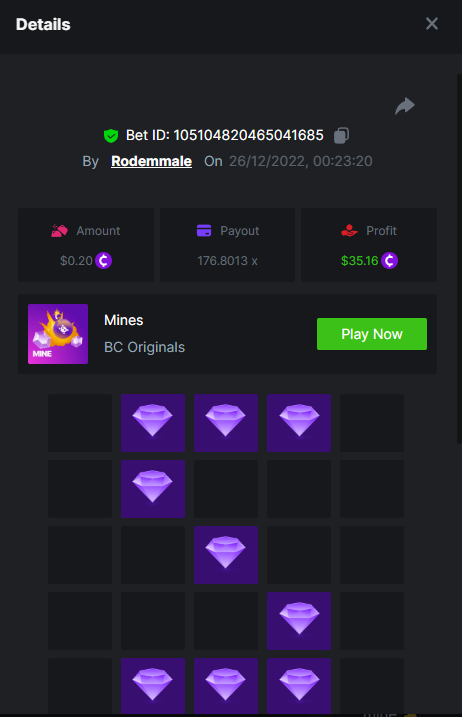Image resolution: width=462 pixels, height=717 pixels.
Task: Select the second-row diamond tile
Action: [x=153, y=489]
